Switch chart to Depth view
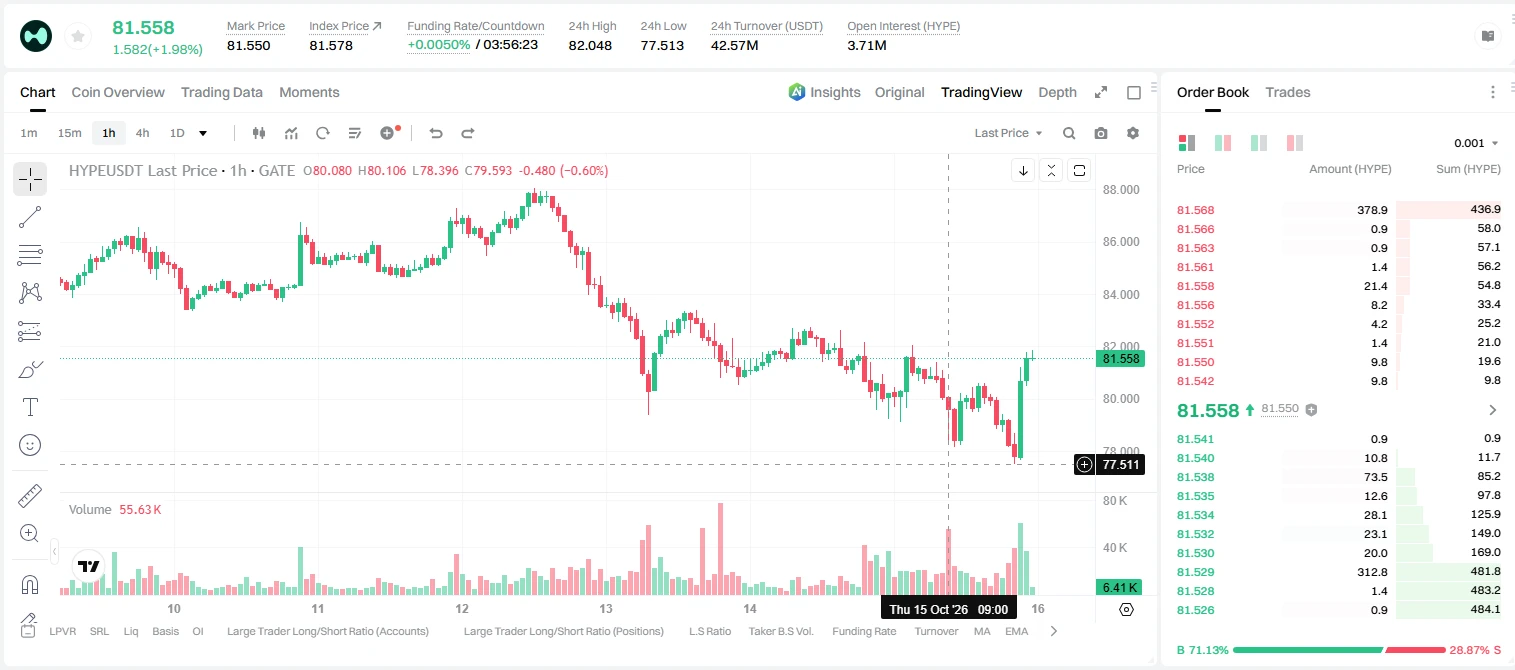The height and width of the screenshot is (670, 1515). point(1057,92)
